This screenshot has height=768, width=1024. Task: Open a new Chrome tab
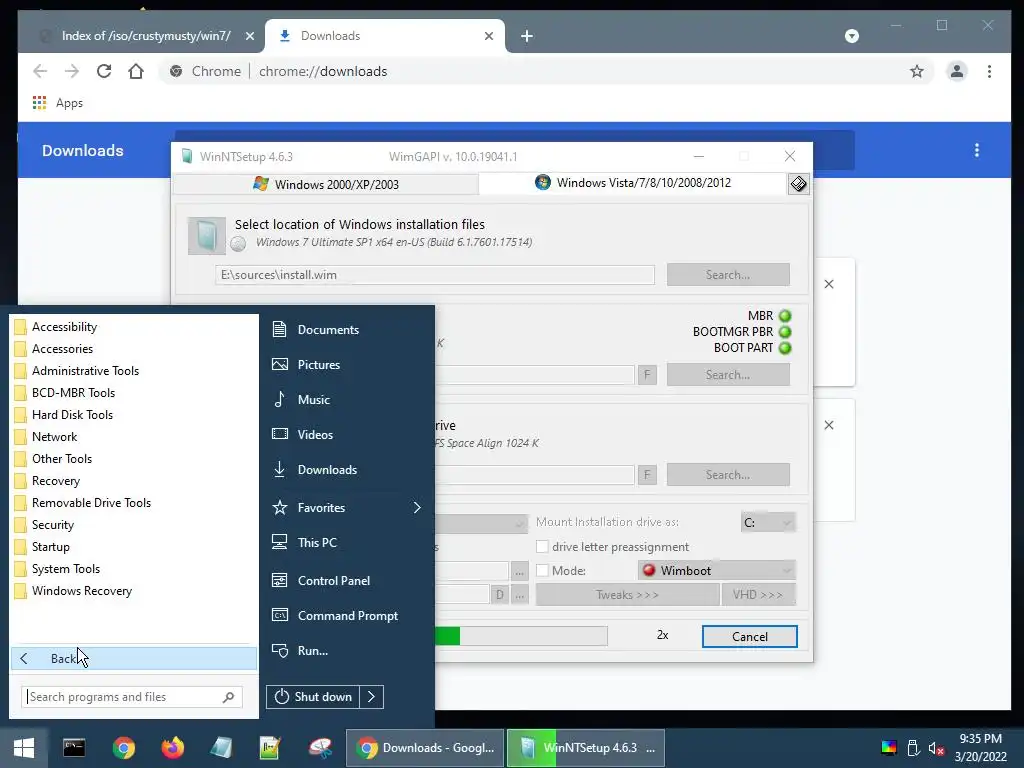pos(527,36)
